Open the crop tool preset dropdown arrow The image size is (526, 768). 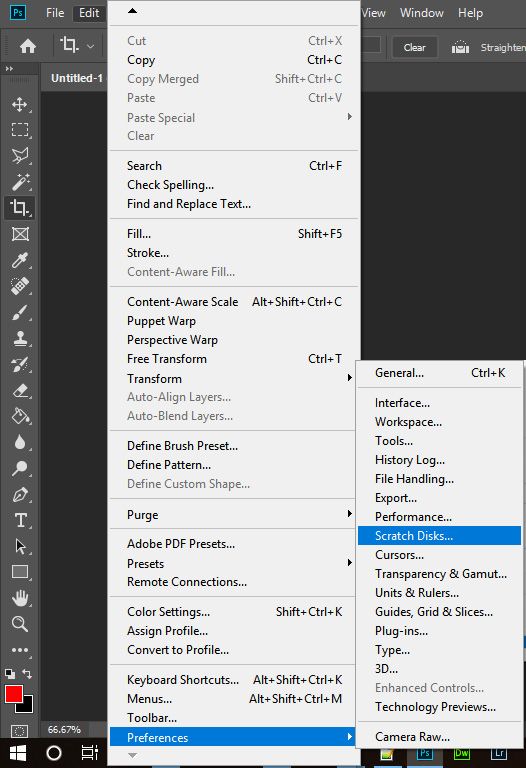pos(90,47)
